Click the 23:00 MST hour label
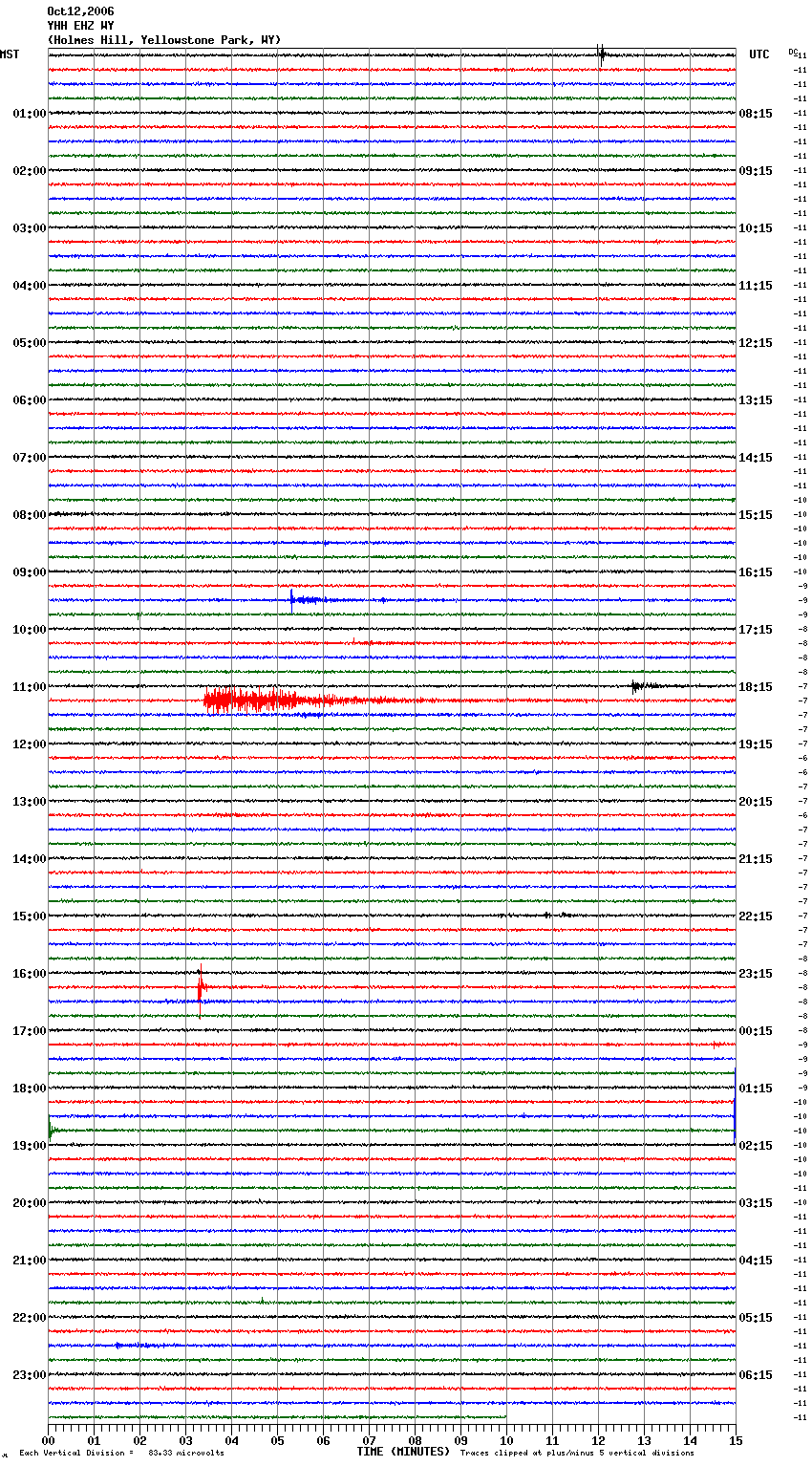 tap(29, 1375)
